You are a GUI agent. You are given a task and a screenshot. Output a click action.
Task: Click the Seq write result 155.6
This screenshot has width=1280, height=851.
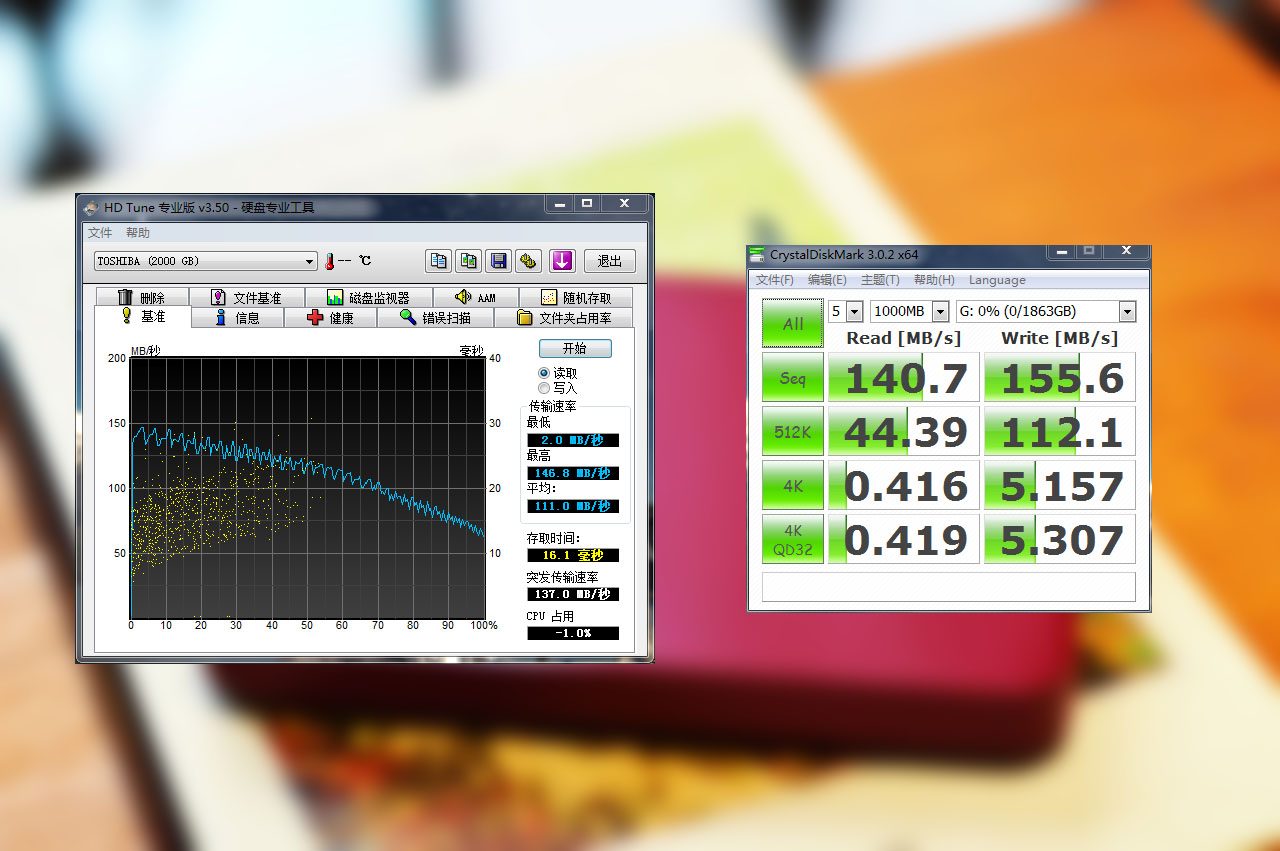pyautogui.click(x=1060, y=378)
